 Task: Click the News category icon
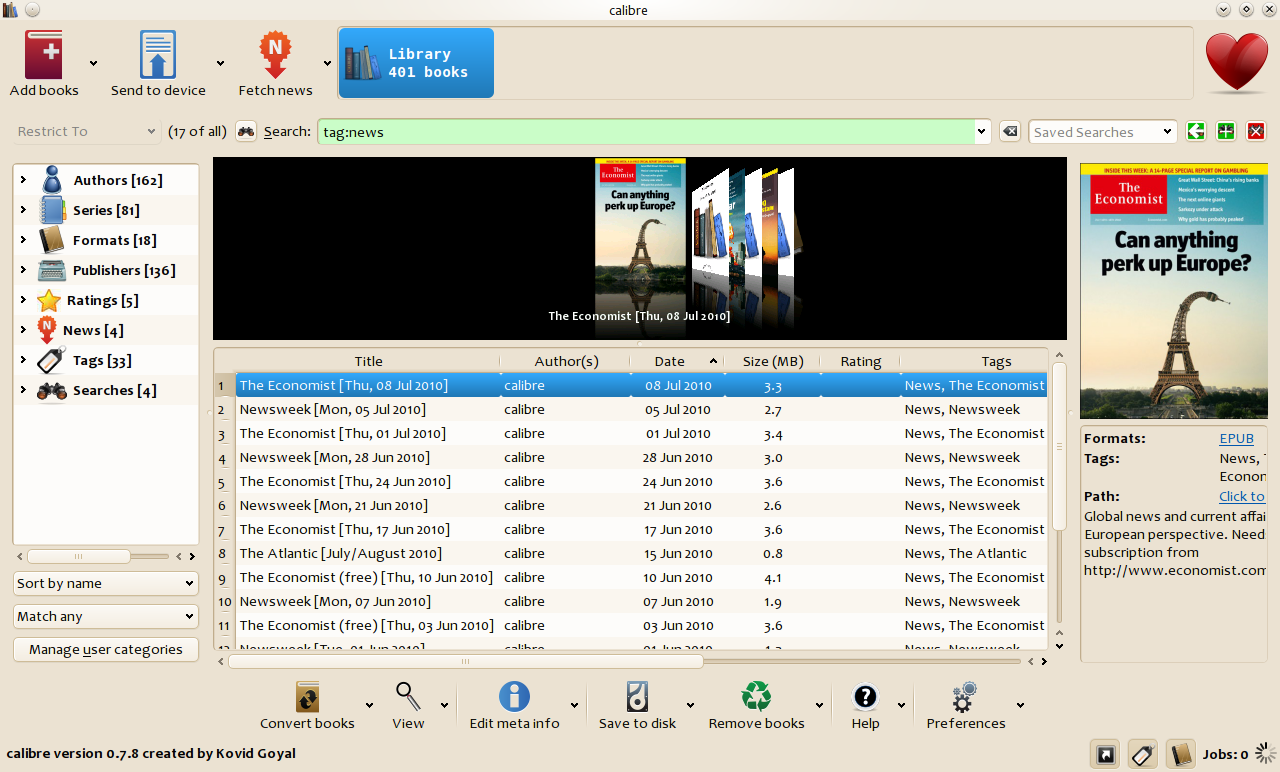[x=47, y=330]
